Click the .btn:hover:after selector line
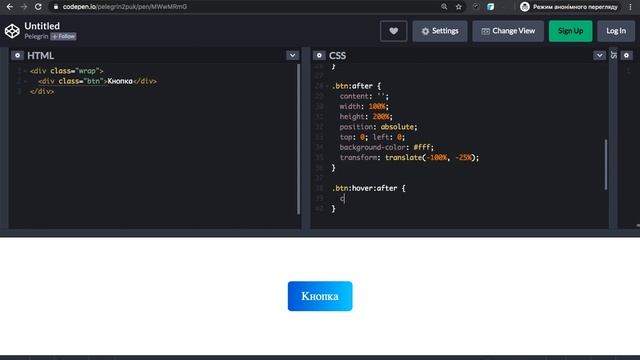 coord(369,188)
